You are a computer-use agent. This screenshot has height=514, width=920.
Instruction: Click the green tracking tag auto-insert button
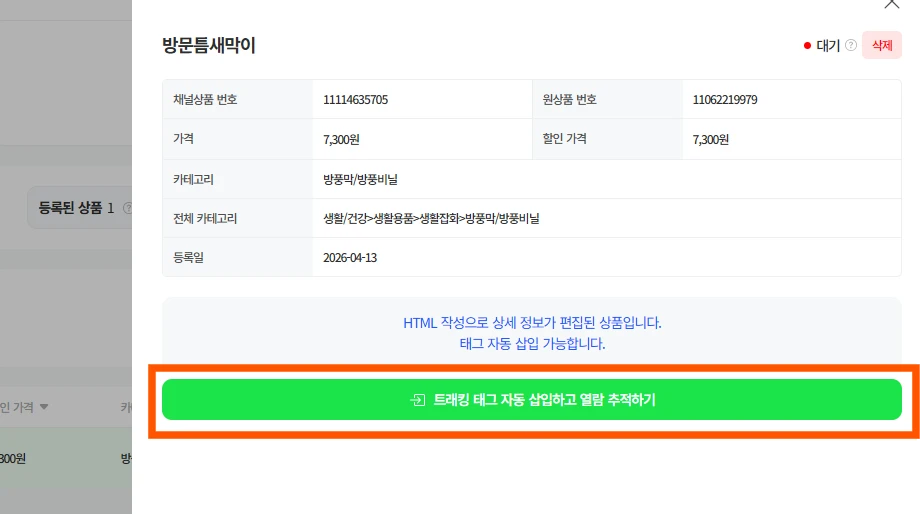click(x=532, y=400)
